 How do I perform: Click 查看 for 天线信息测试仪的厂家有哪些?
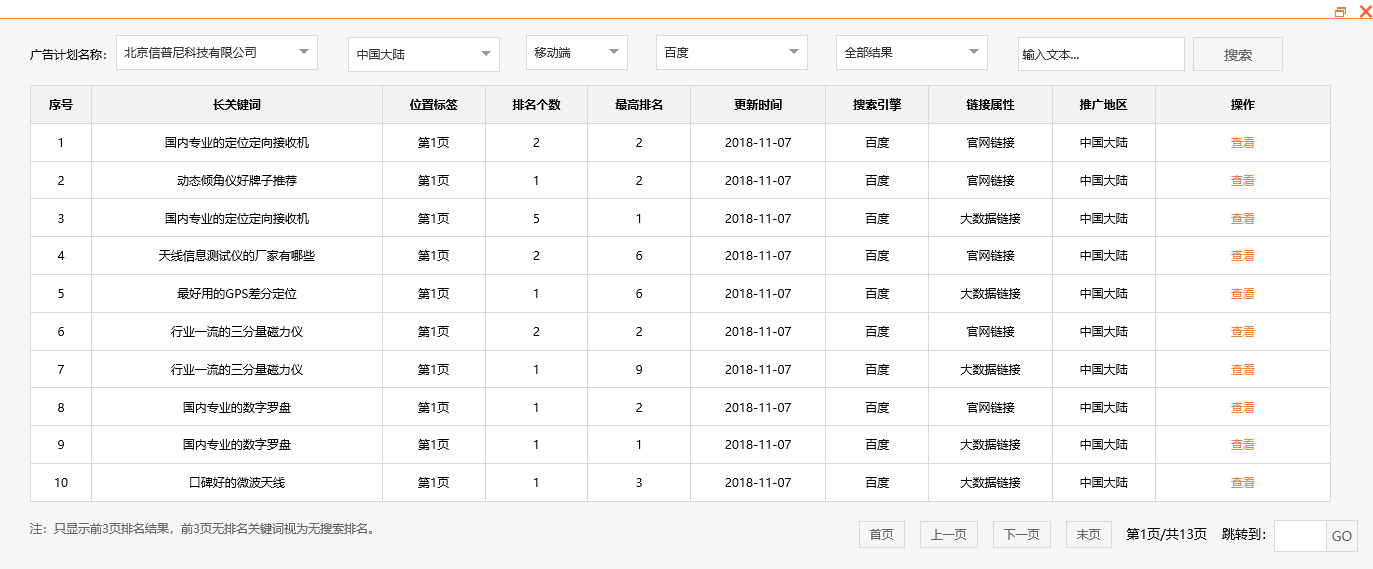pyautogui.click(x=1243, y=256)
